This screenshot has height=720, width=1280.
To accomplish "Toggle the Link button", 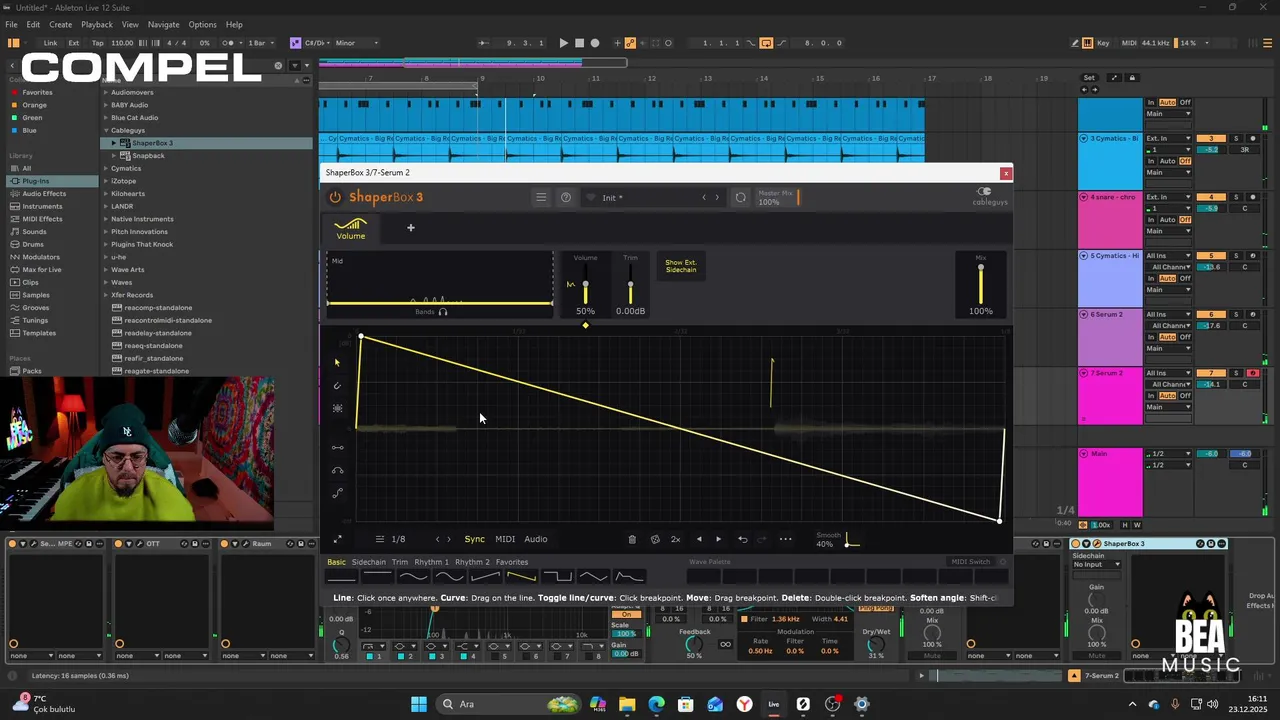I will point(50,43).
